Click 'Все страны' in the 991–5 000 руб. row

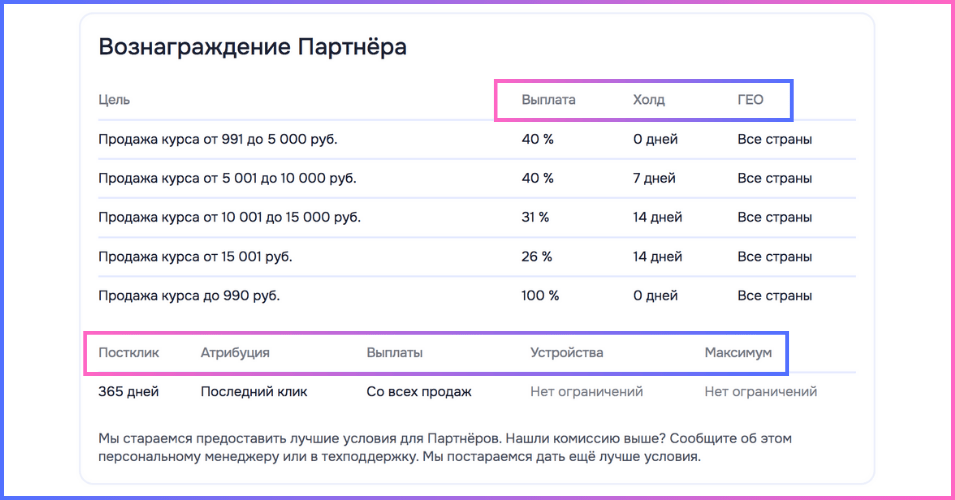pos(775,139)
